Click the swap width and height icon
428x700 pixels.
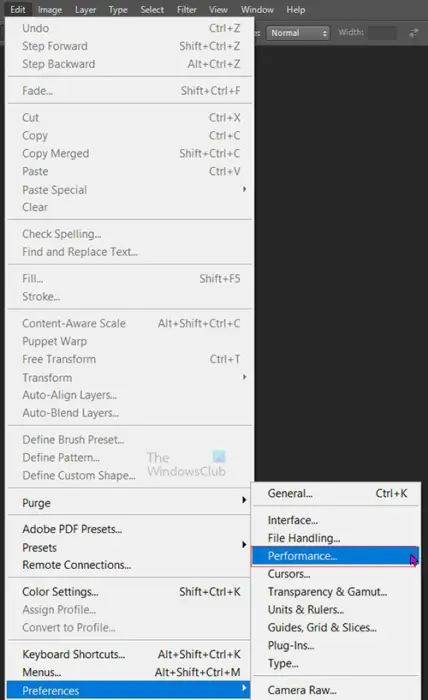pos(414,33)
